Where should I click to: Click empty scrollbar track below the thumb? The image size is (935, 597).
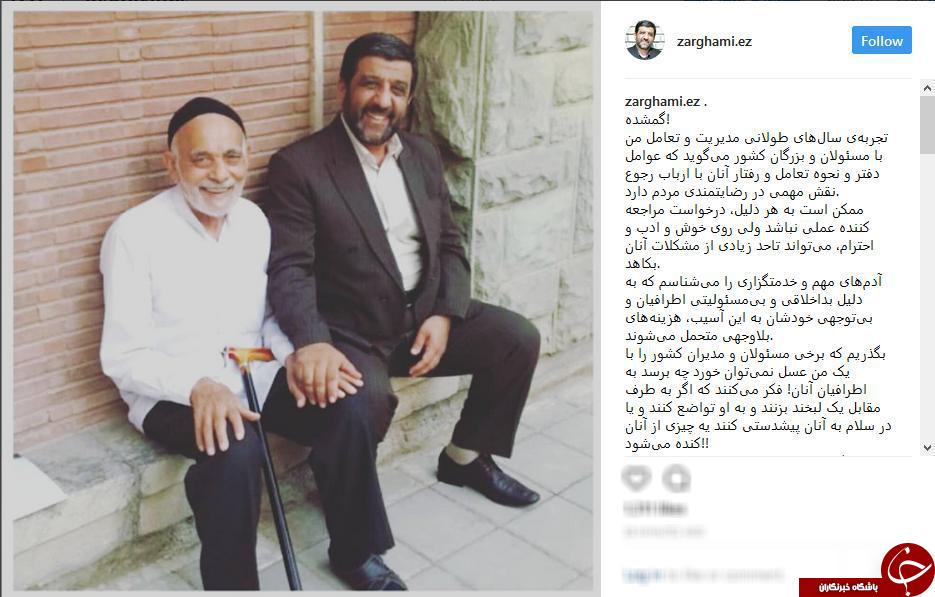(927, 297)
